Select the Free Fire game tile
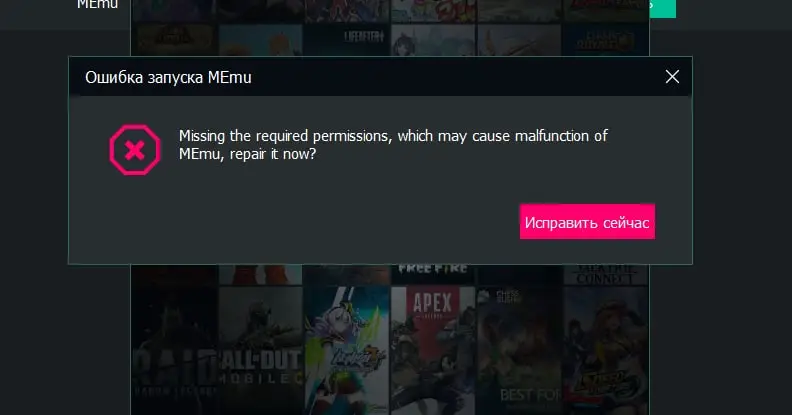The image size is (792, 415). click(x=433, y=274)
